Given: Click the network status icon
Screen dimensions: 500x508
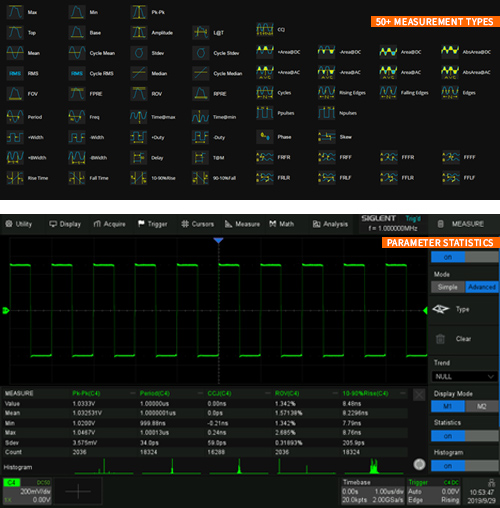Looking at the screenshot, I should [491, 482].
